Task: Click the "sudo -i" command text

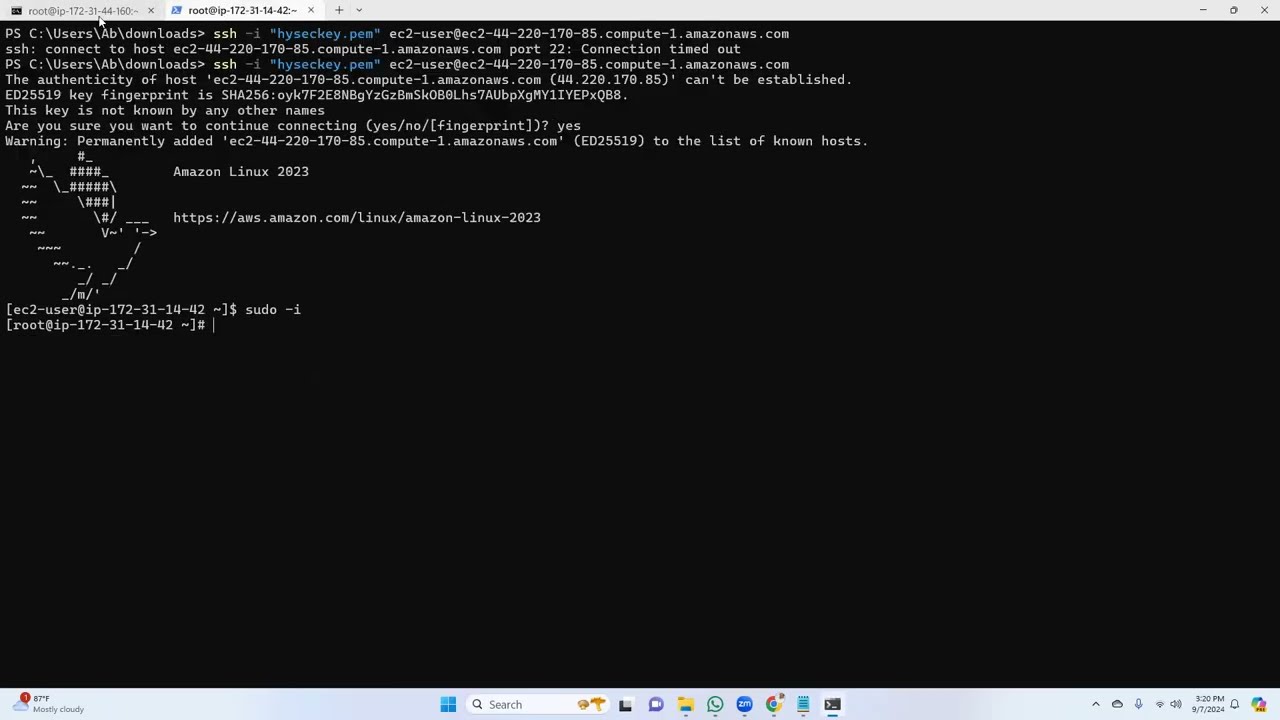Action: 273,310
